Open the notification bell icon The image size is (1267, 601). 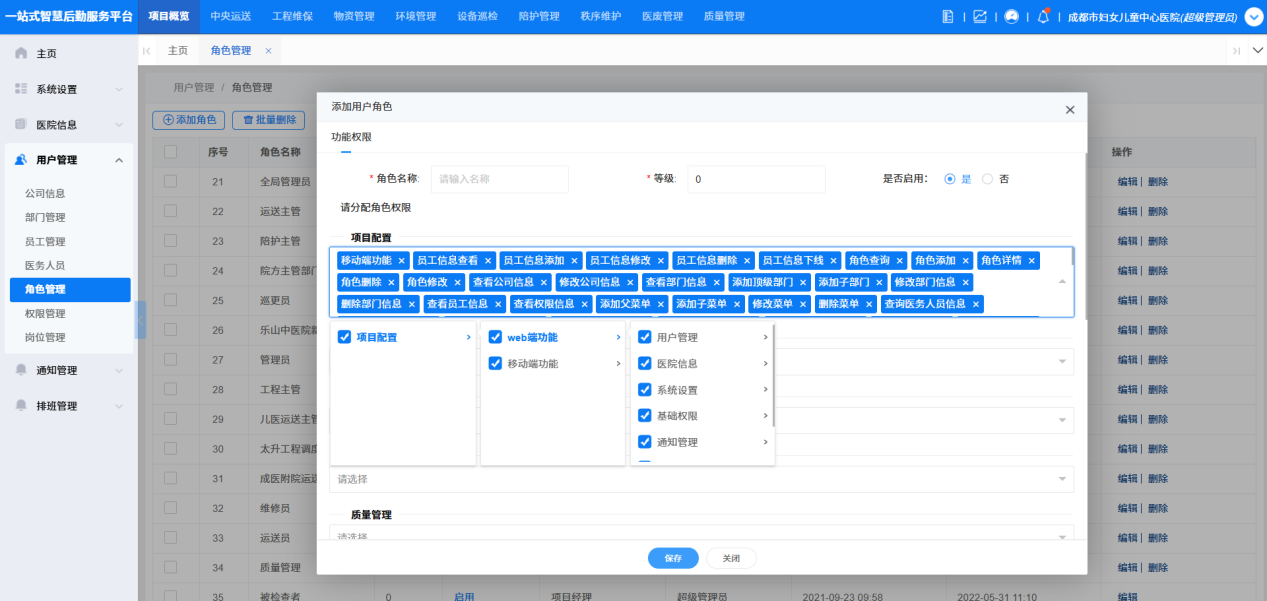point(1044,17)
